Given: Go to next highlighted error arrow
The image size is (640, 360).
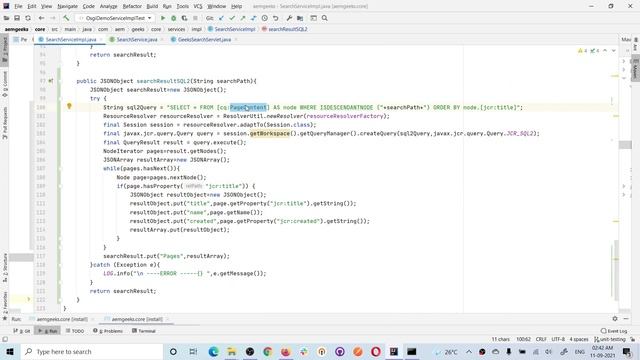Looking at the screenshot, I should click(x=613, y=51).
